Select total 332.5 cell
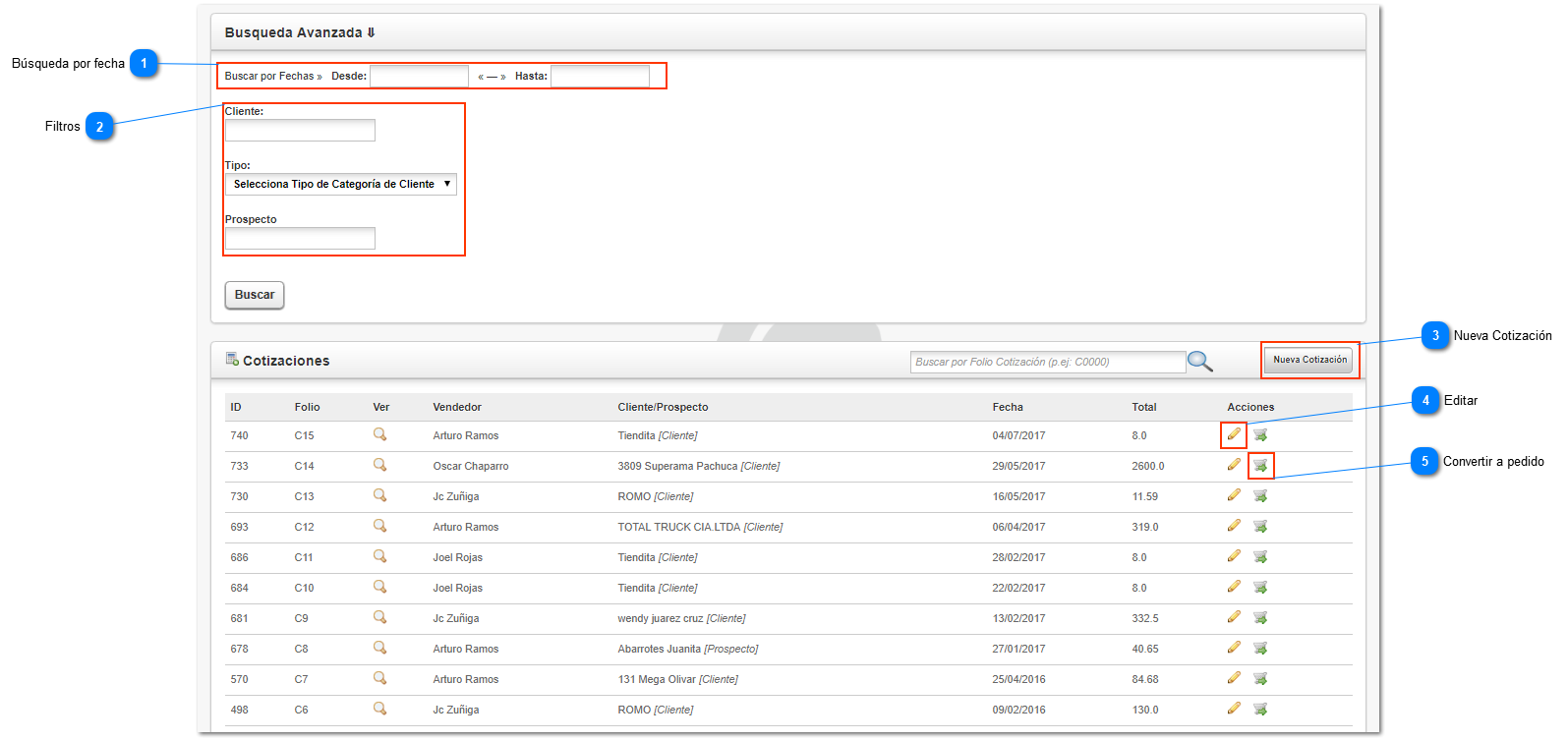This screenshot has width=1568, height=741. (1145, 618)
